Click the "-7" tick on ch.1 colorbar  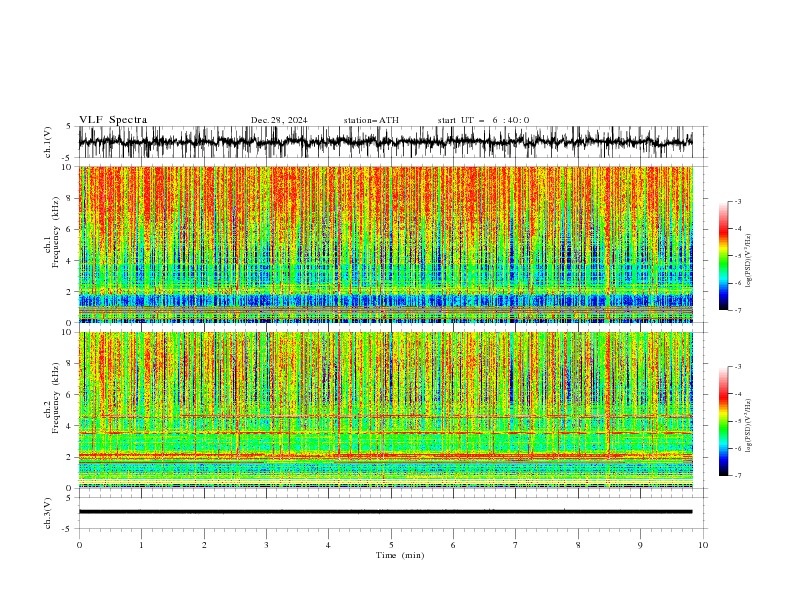tap(737, 311)
